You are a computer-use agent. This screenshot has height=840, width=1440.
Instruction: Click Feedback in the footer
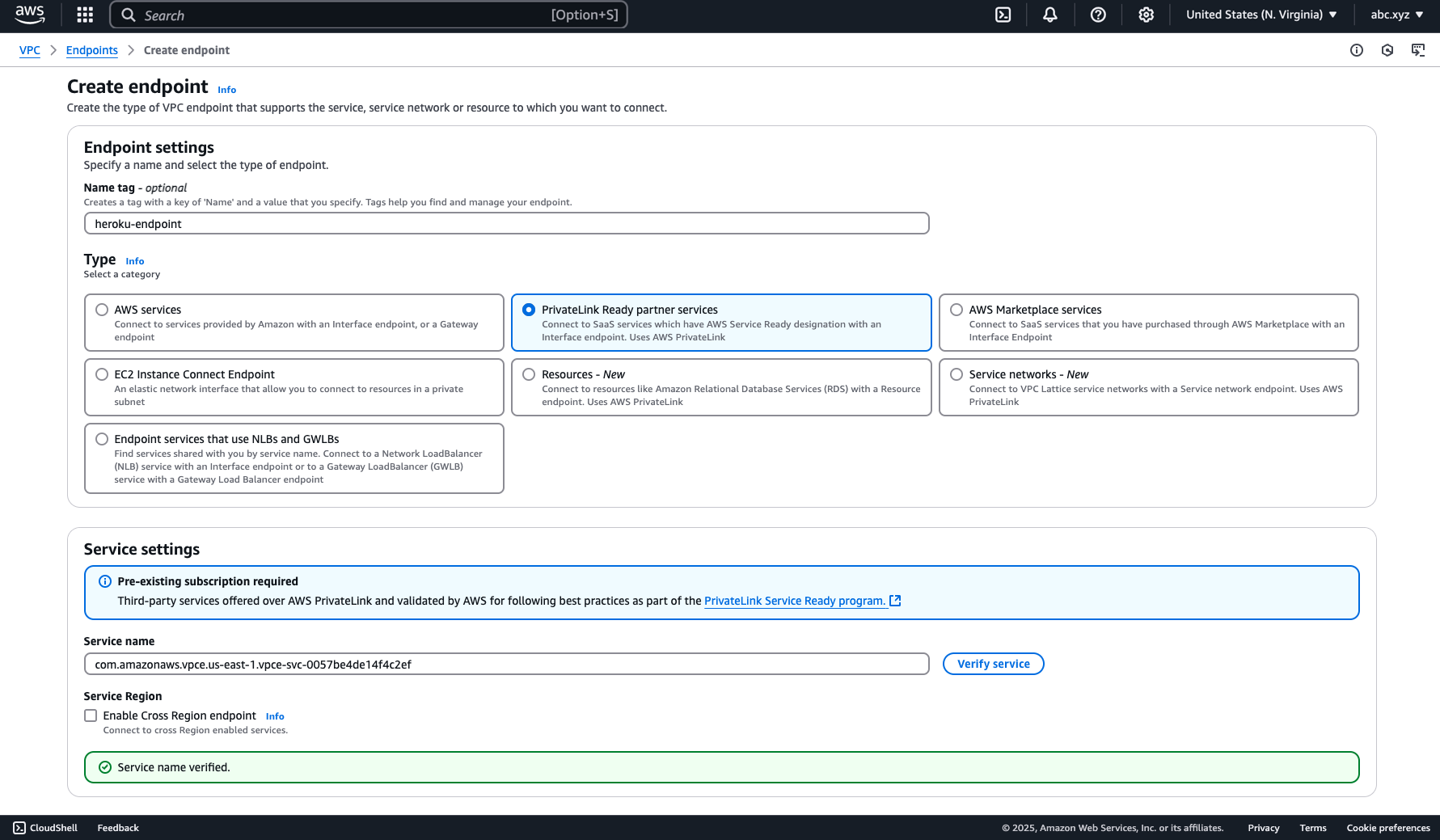click(118, 828)
